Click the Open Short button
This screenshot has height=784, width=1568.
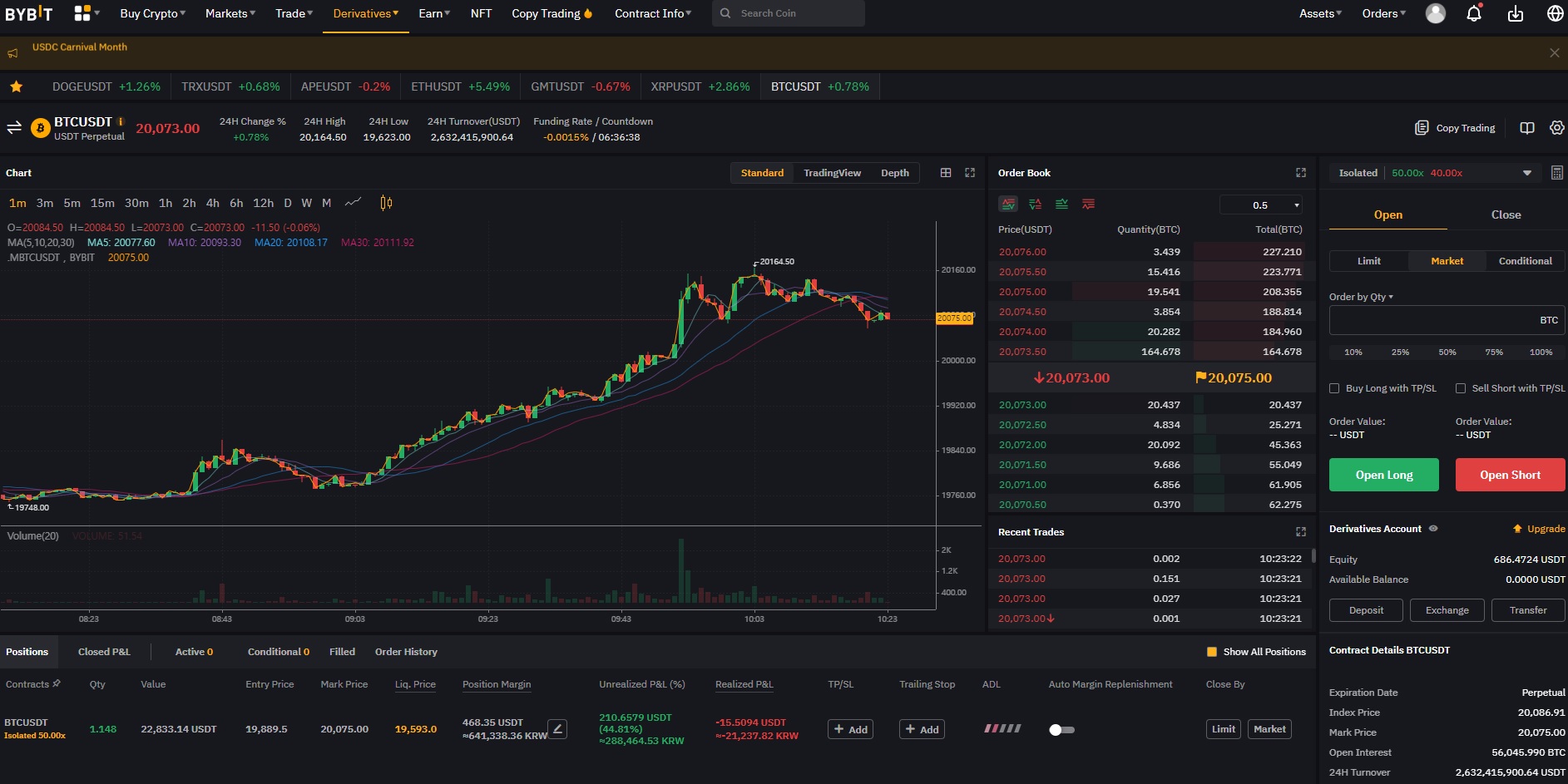(1510, 475)
